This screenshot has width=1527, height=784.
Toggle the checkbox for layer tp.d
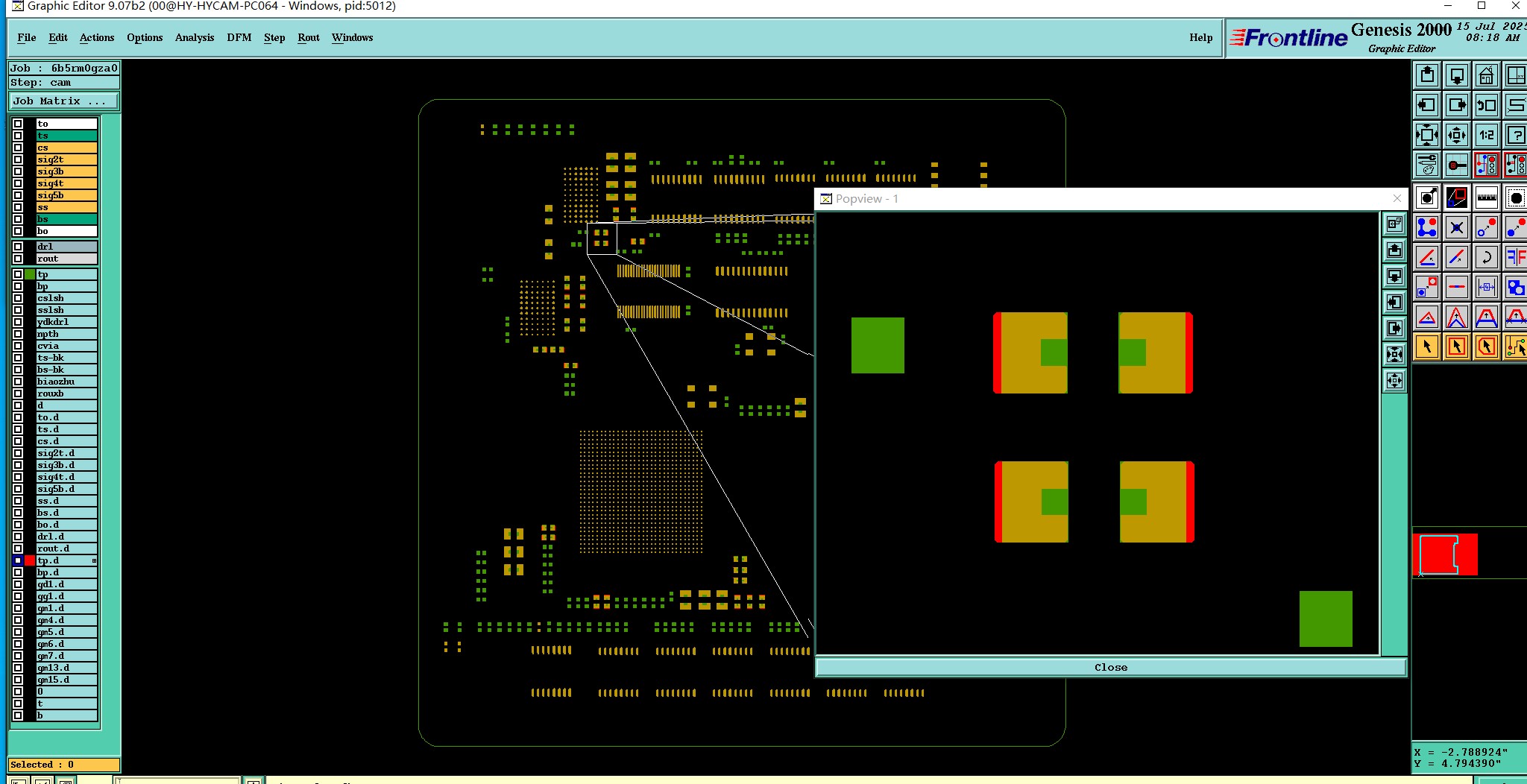click(18, 560)
